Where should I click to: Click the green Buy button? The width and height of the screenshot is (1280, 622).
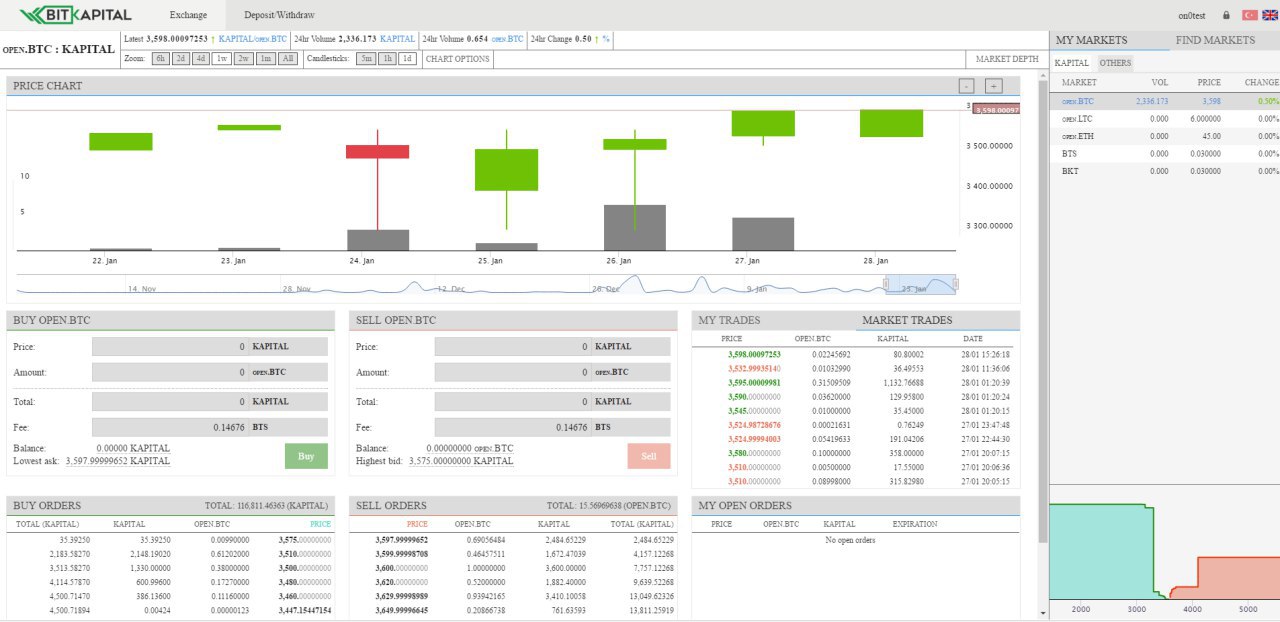click(x=306, y=456)
